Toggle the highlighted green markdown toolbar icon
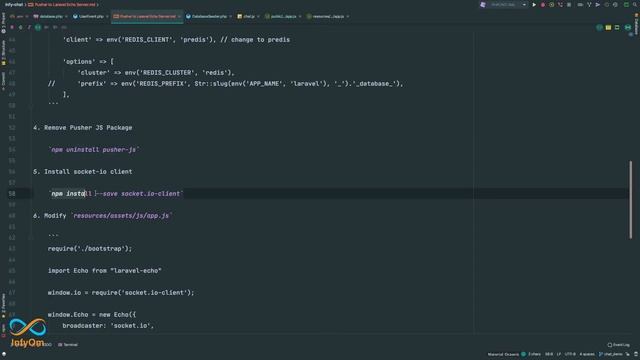Viewport: 640px width, 360px height. point(38,27)
